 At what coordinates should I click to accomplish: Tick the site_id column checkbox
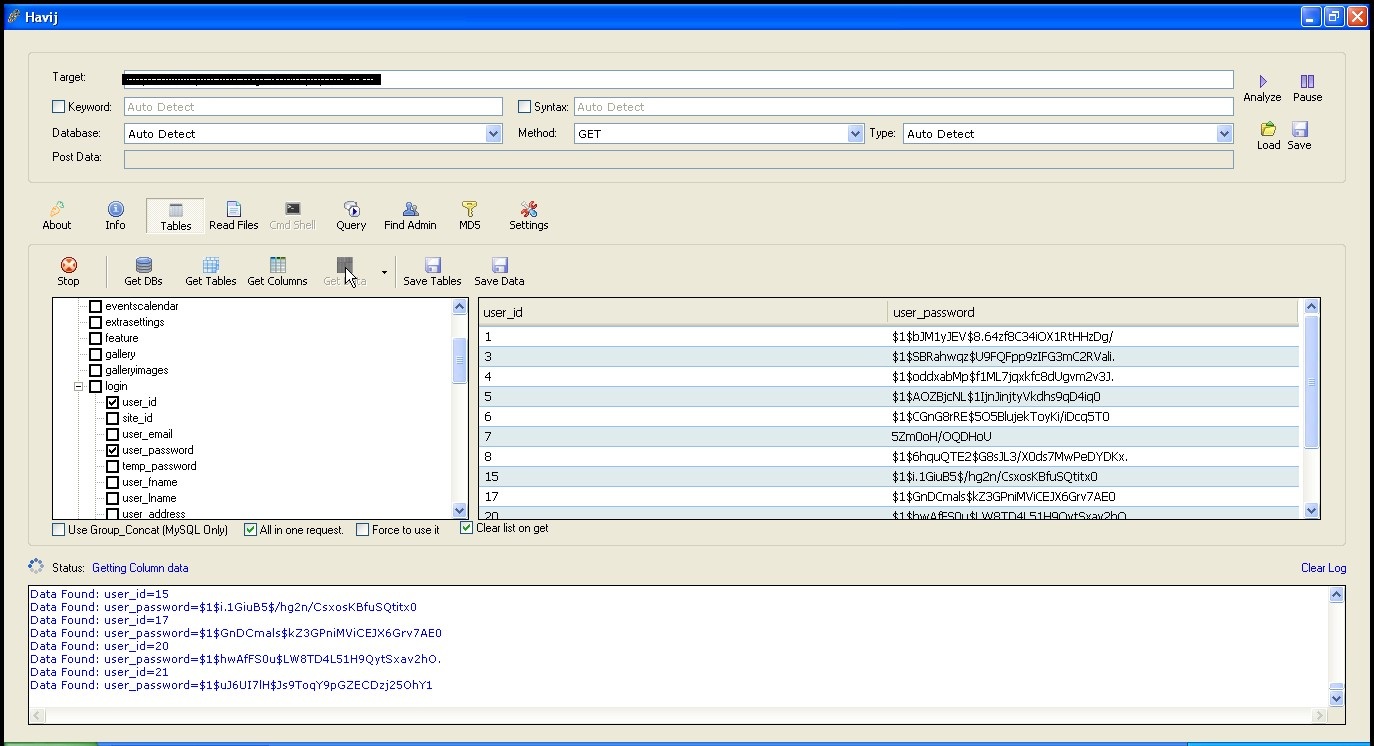point(112,418)
